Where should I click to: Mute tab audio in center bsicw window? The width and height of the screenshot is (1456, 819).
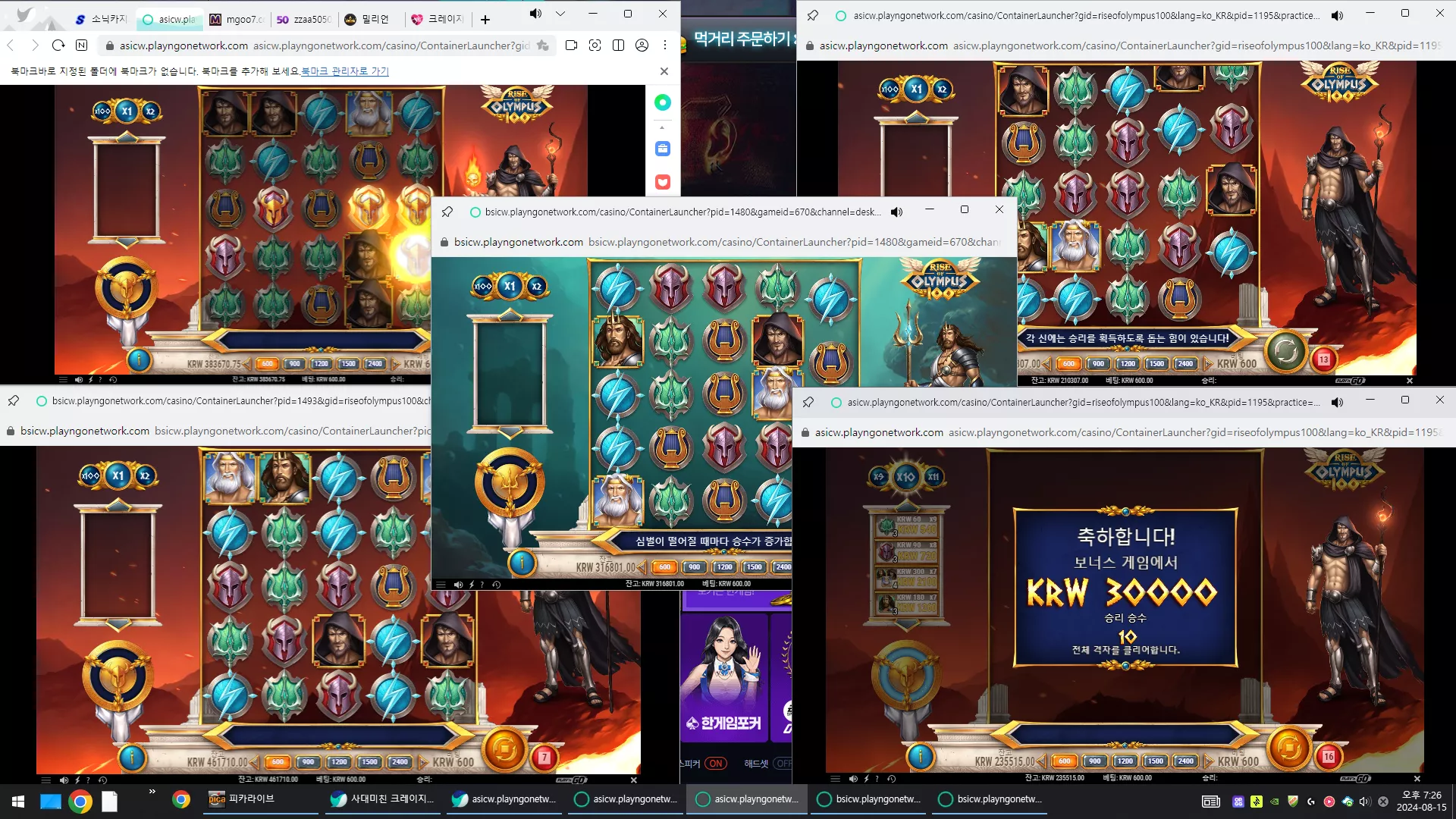896,212
